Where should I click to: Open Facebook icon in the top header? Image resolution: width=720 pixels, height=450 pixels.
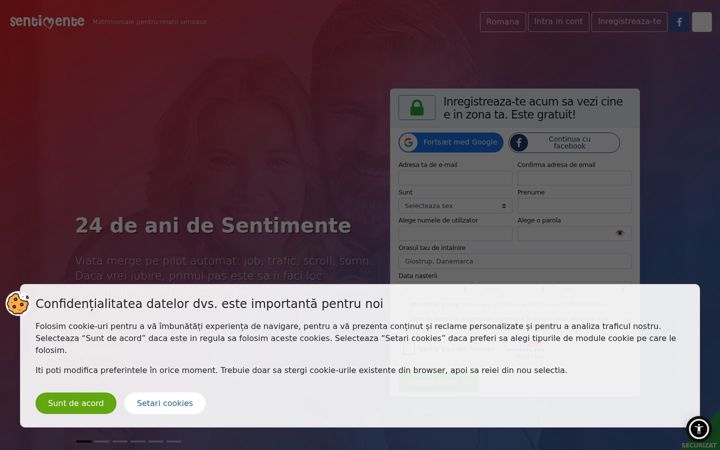point(679,22)
